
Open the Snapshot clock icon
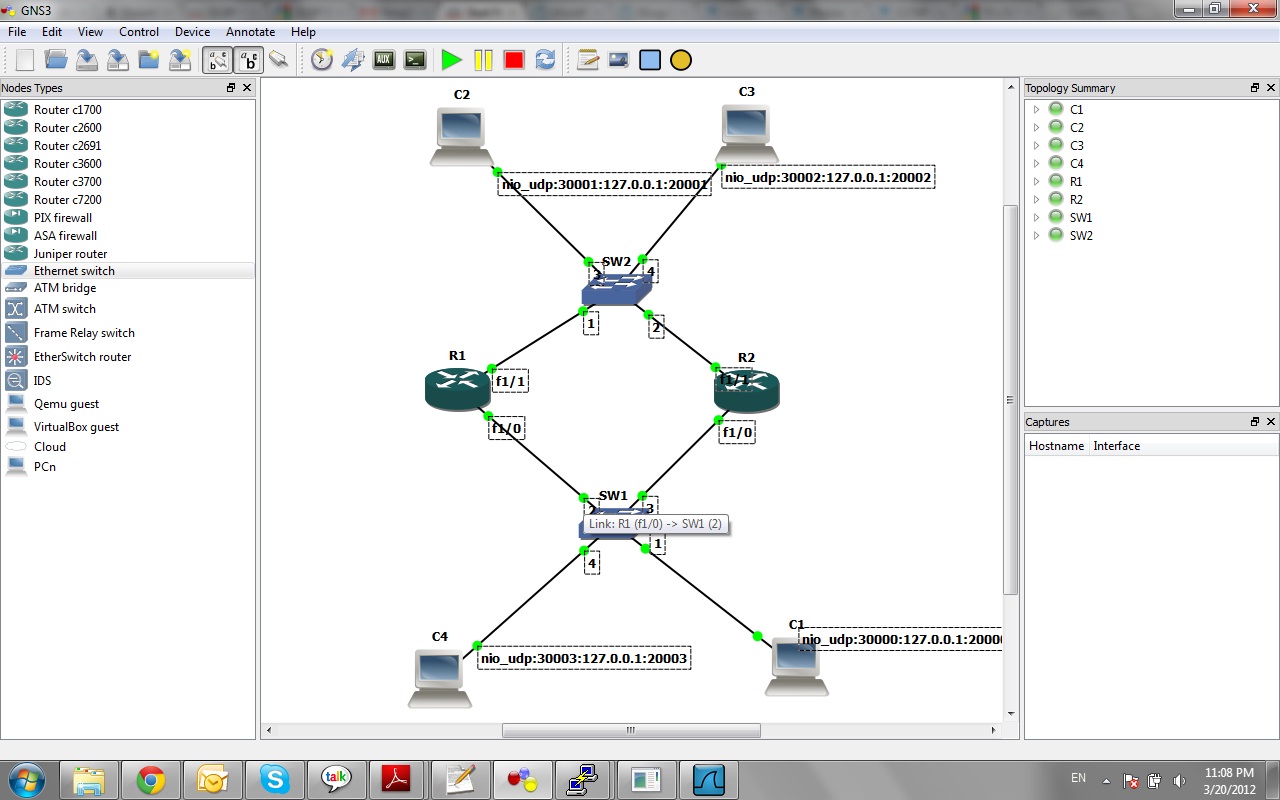[322, 60]
